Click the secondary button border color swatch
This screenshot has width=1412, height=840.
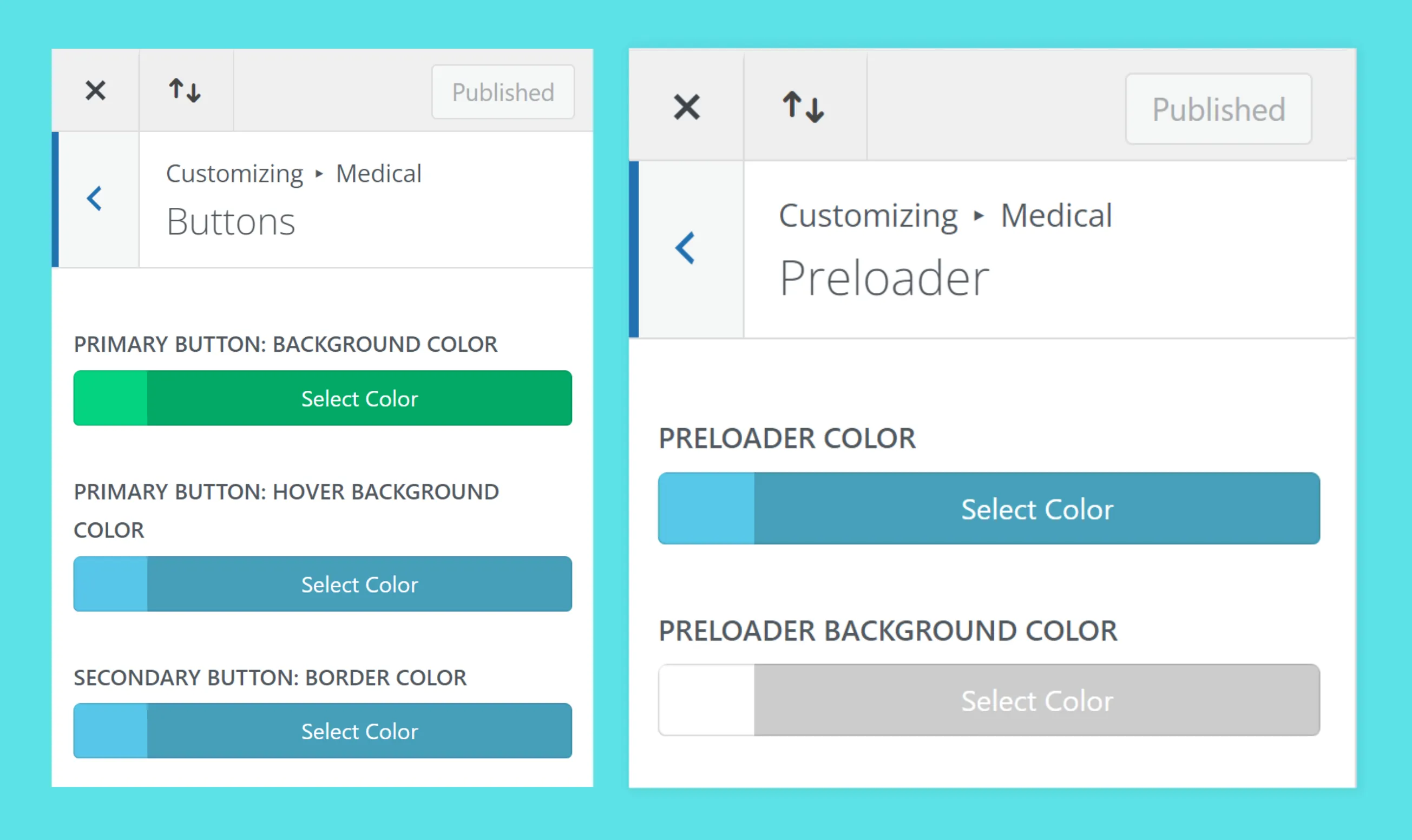click(x=111, y=731)
